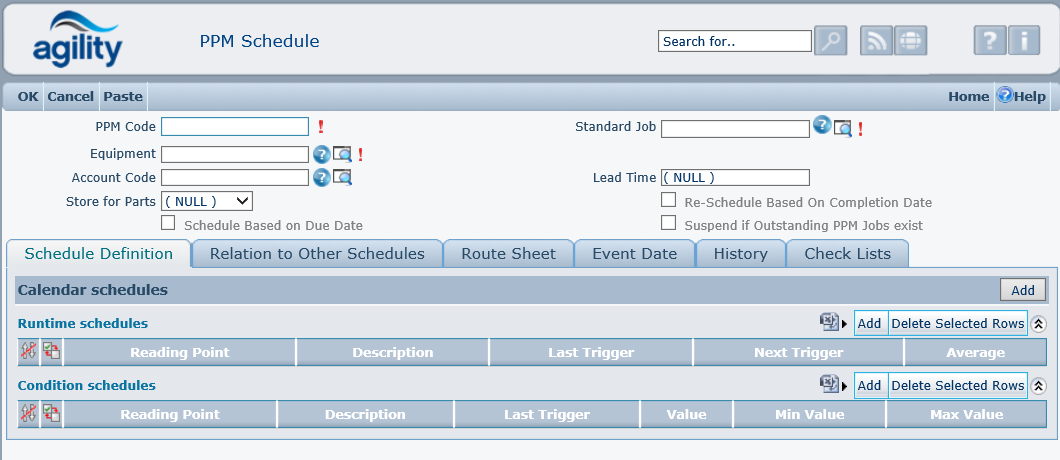The height and width of the screenshot is (460, 1060).
Task: Click Account Code lookup magnifier icon
Action: click(343, 178)
